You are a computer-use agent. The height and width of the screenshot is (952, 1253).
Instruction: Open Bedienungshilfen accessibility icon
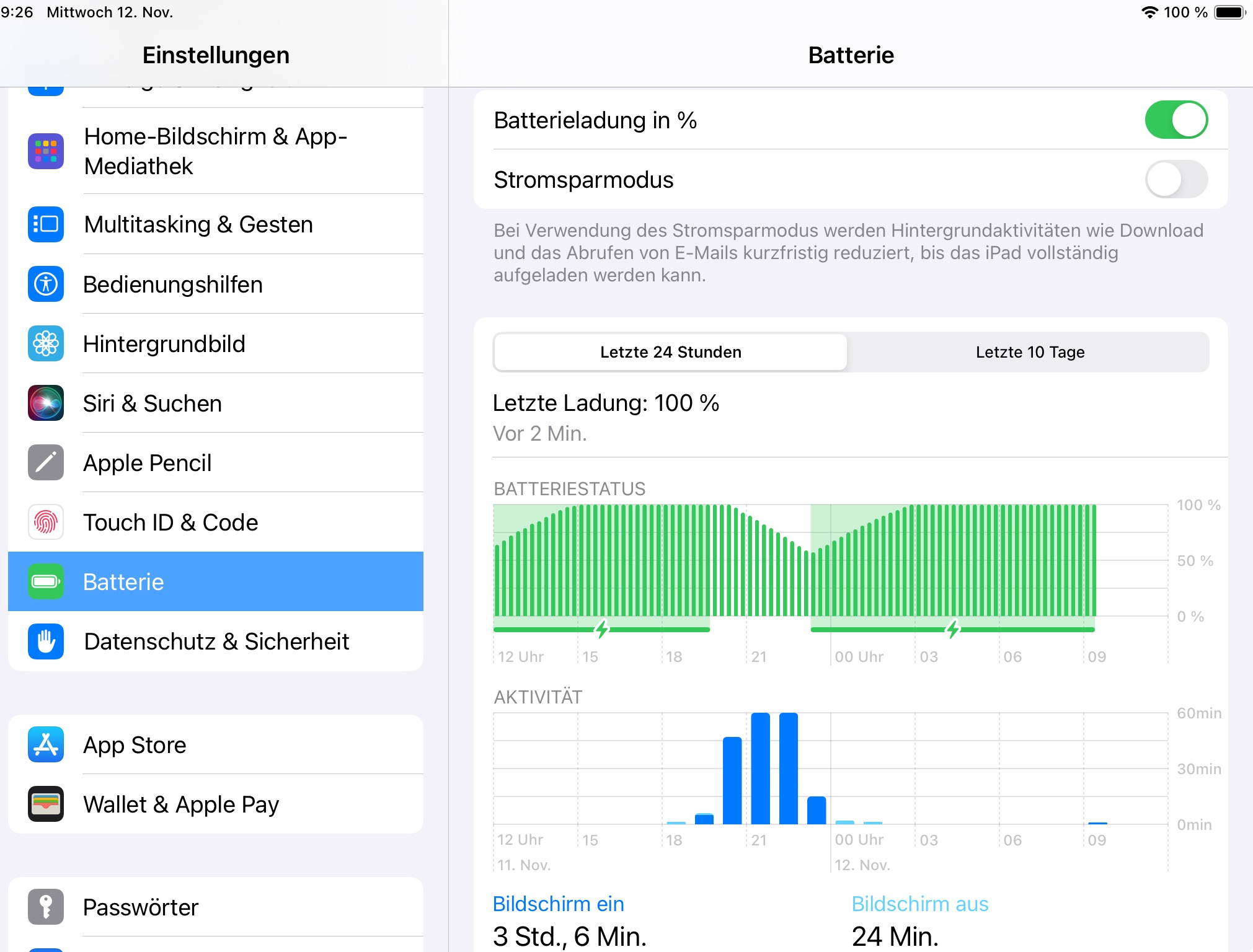46,284
